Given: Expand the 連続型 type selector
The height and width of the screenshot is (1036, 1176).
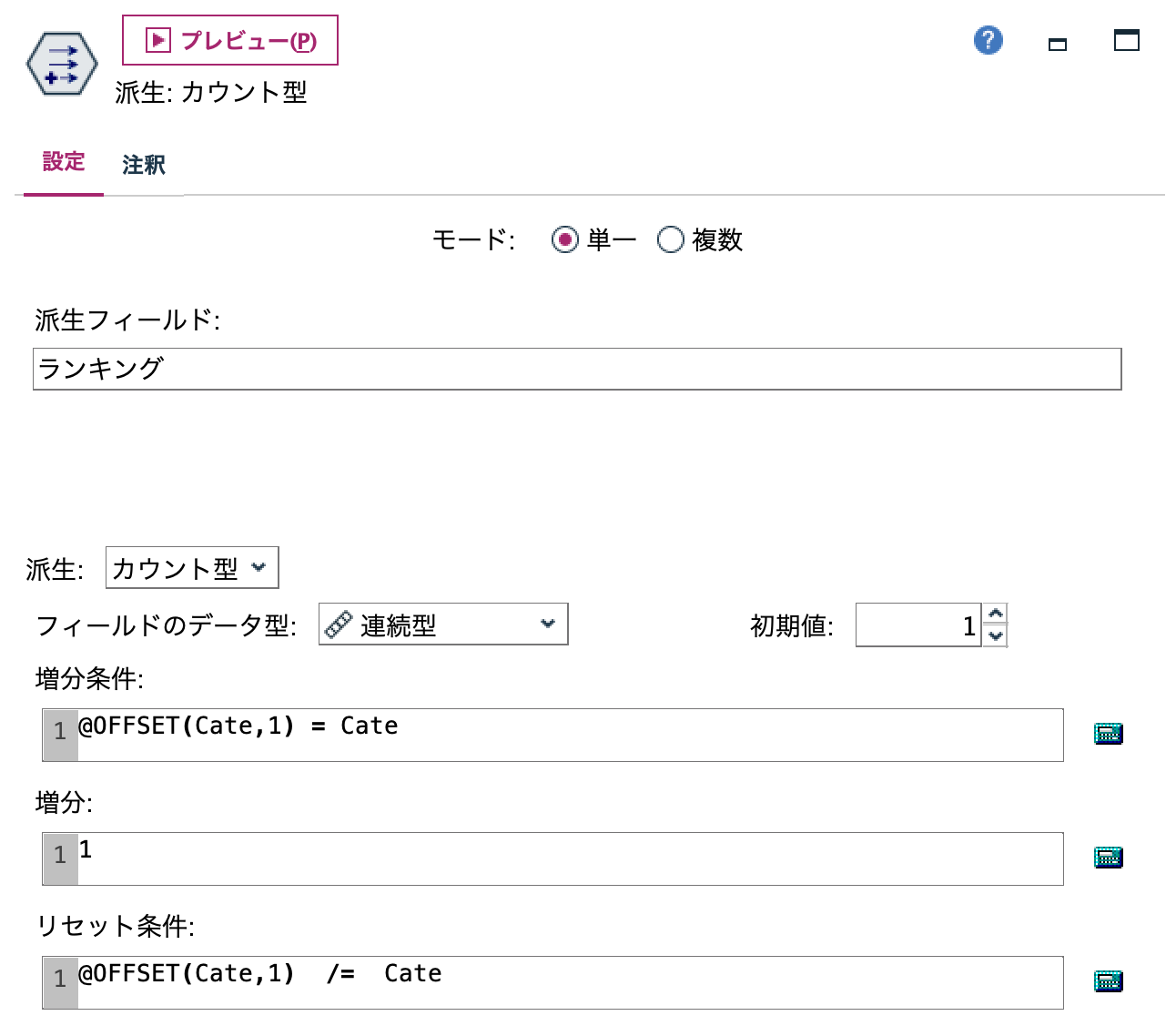Looking at the screenshot, I should [x=546, y=625].
